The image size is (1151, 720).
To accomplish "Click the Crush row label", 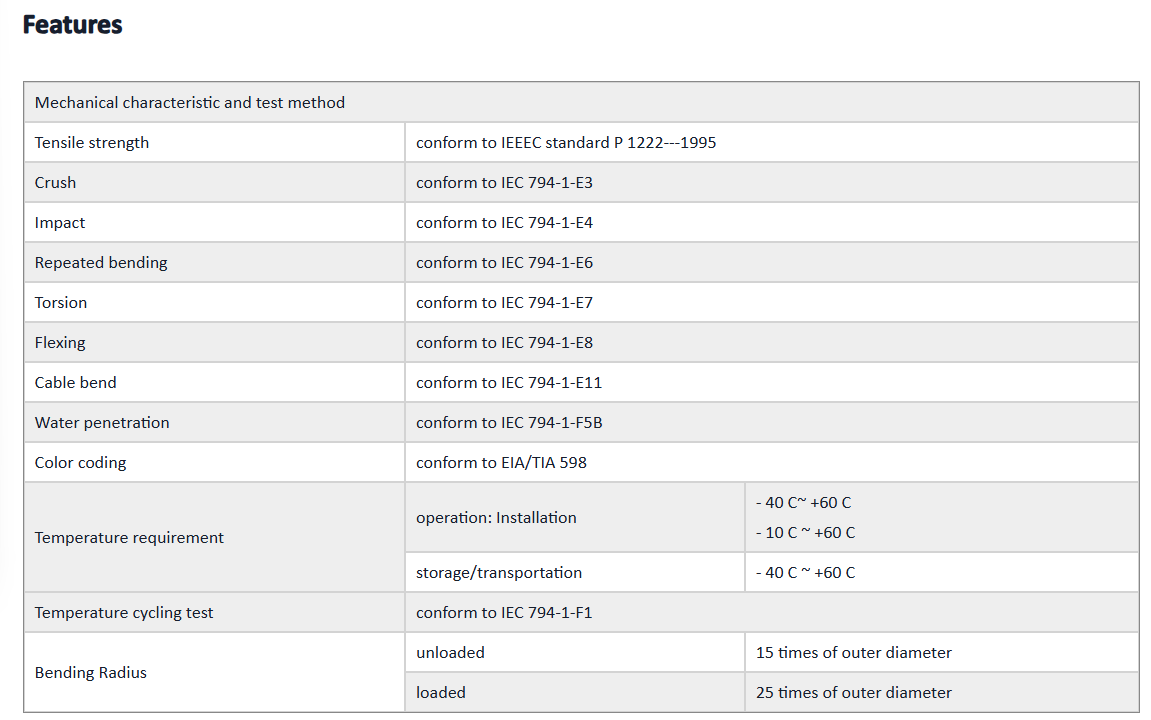I will coord(55,182).
